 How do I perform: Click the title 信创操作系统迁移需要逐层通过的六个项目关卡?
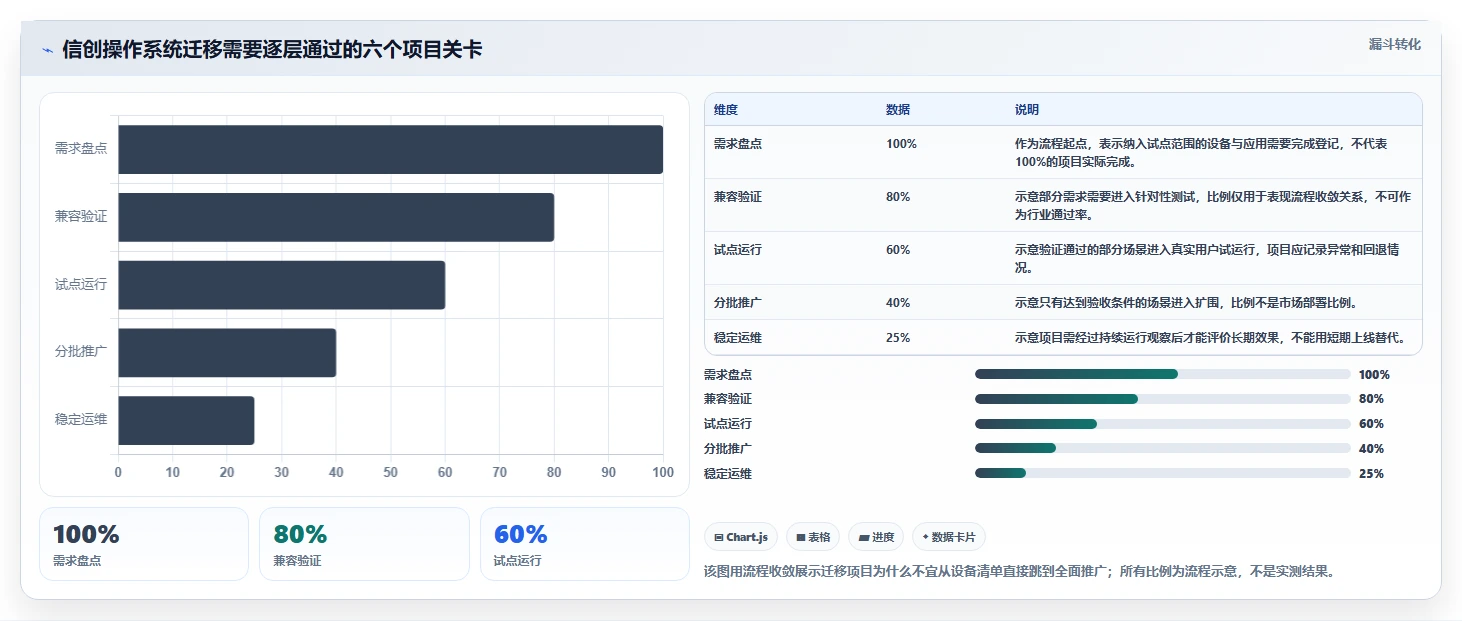[x=272, y=50]
